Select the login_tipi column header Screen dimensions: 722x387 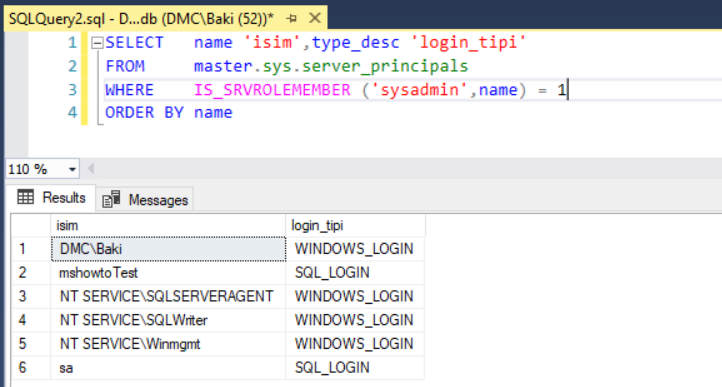click(355, 226)
